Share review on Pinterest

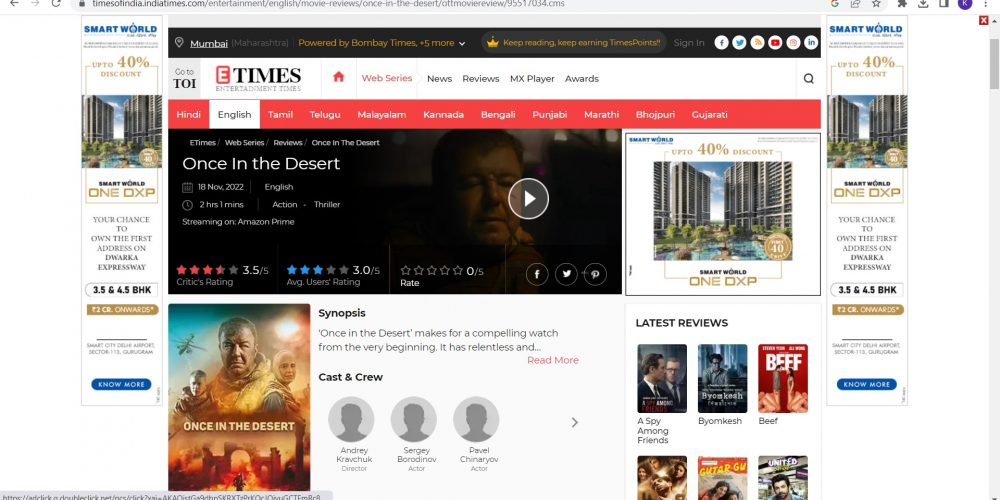coord(595,274)
